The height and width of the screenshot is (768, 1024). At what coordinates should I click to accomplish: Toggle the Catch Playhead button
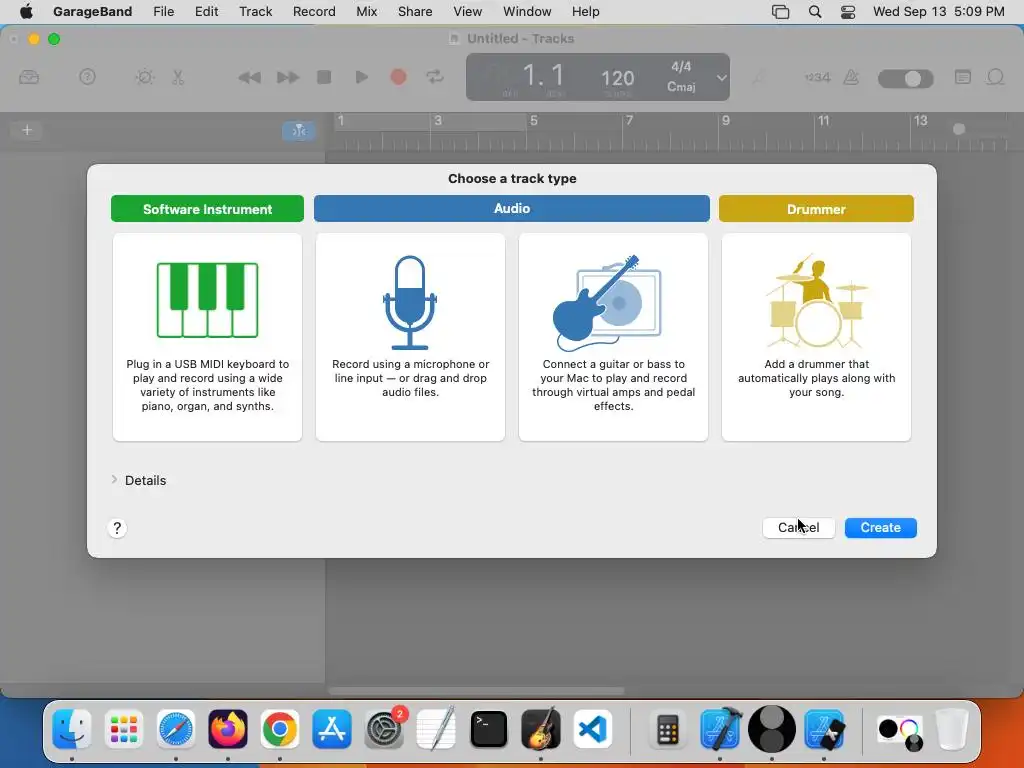(298, 131)
